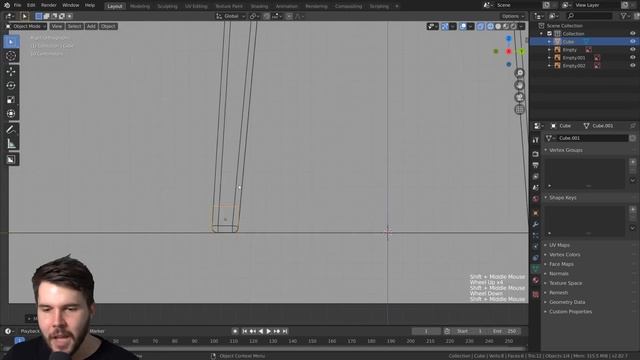Open the Texture properties tab
The width and height of the screenshot is (640, 360).
536,294
